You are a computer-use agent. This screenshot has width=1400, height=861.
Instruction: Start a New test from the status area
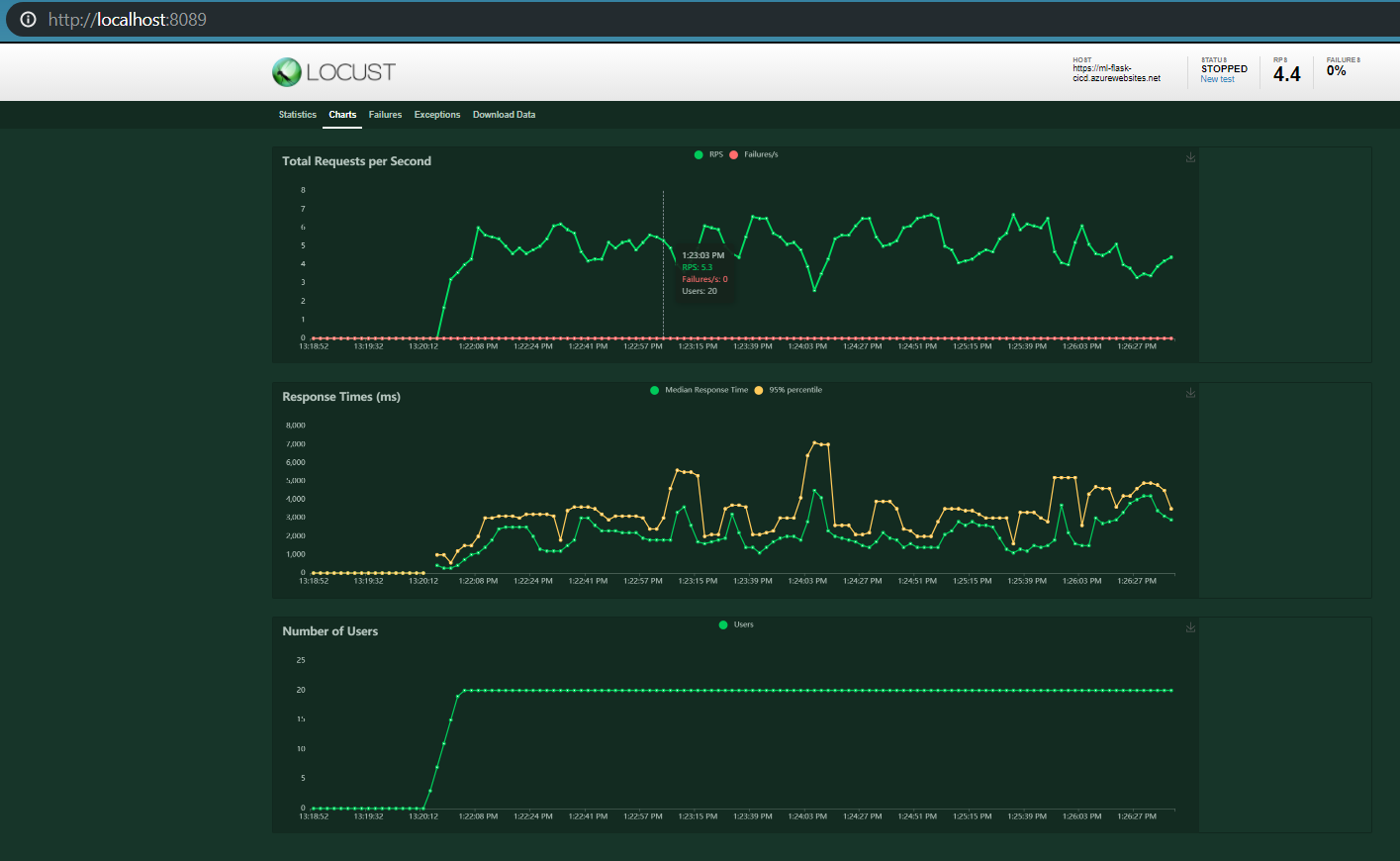[1218, 78]
